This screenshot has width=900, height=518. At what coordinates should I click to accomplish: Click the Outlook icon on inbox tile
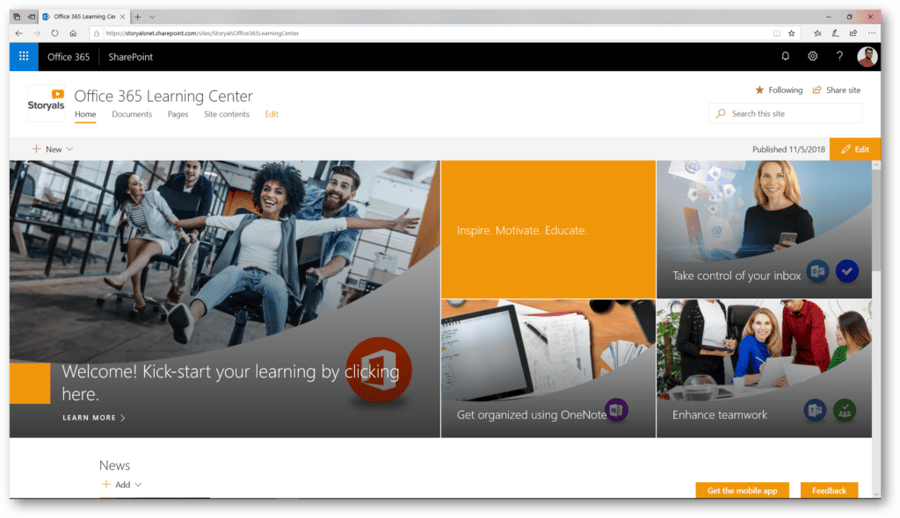coord(817,271)
